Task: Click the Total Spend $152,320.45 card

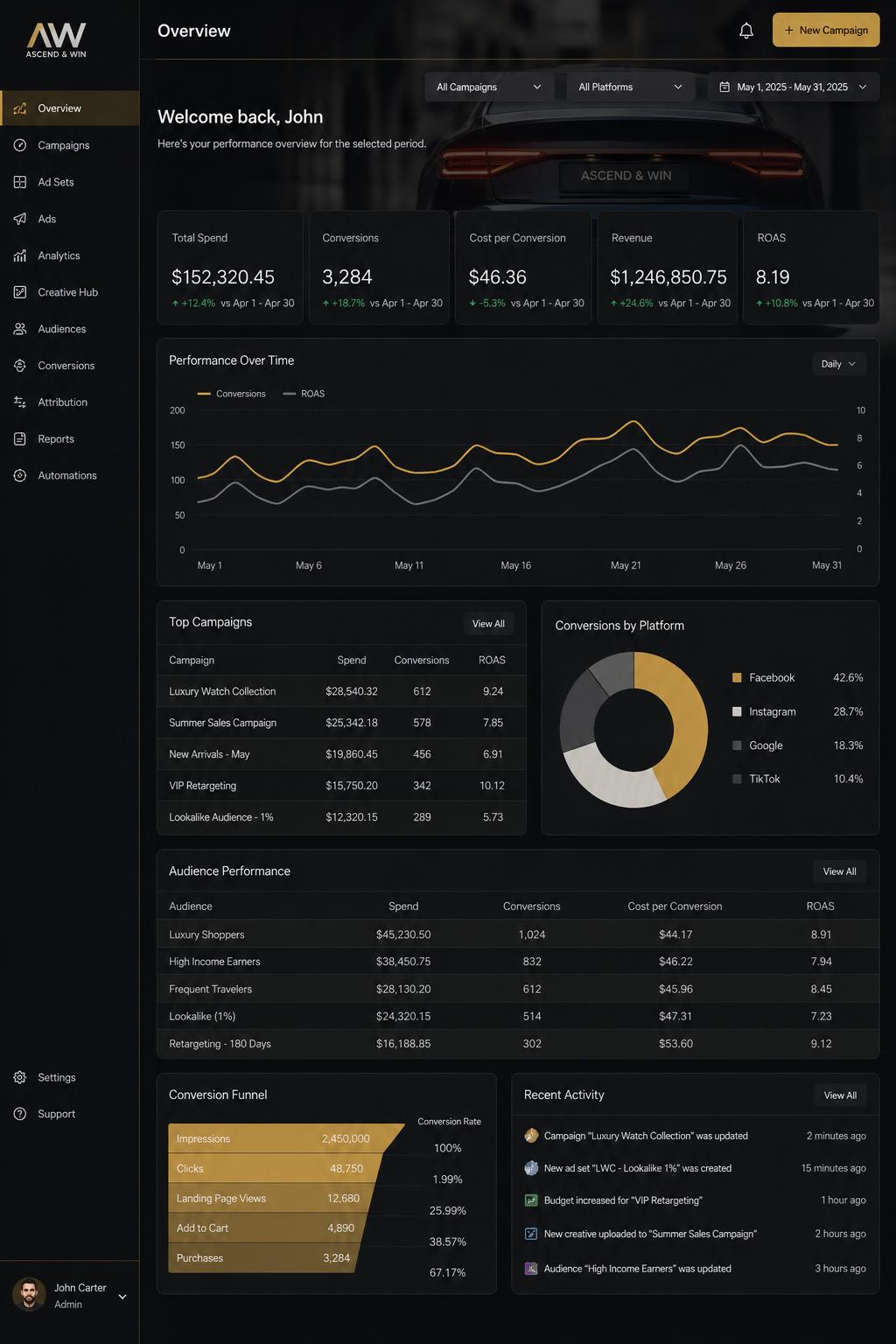Action: 230,268
